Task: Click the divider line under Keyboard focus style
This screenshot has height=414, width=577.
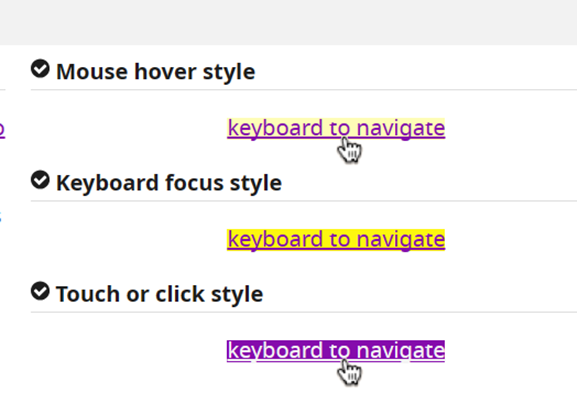Action: coord(304,201)
